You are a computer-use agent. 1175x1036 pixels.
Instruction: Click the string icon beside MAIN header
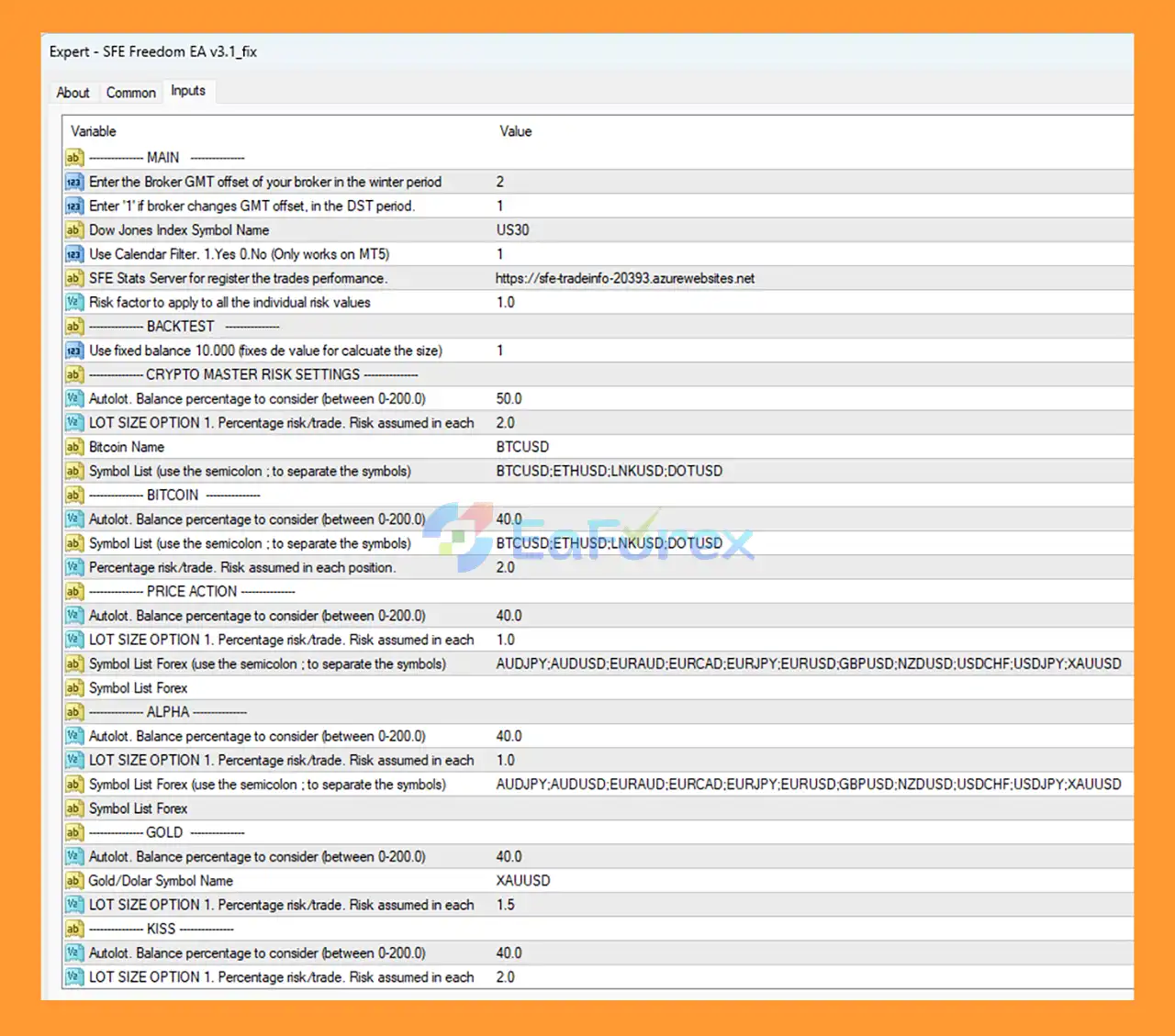coord(74,158)
